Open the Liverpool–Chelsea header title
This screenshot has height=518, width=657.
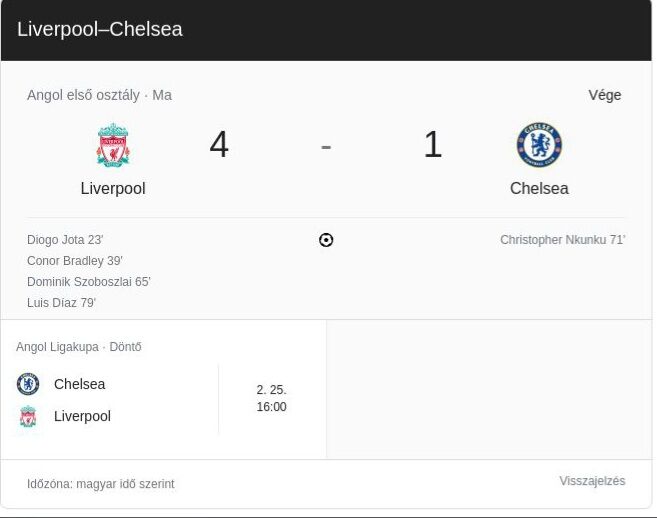point(100,29)
